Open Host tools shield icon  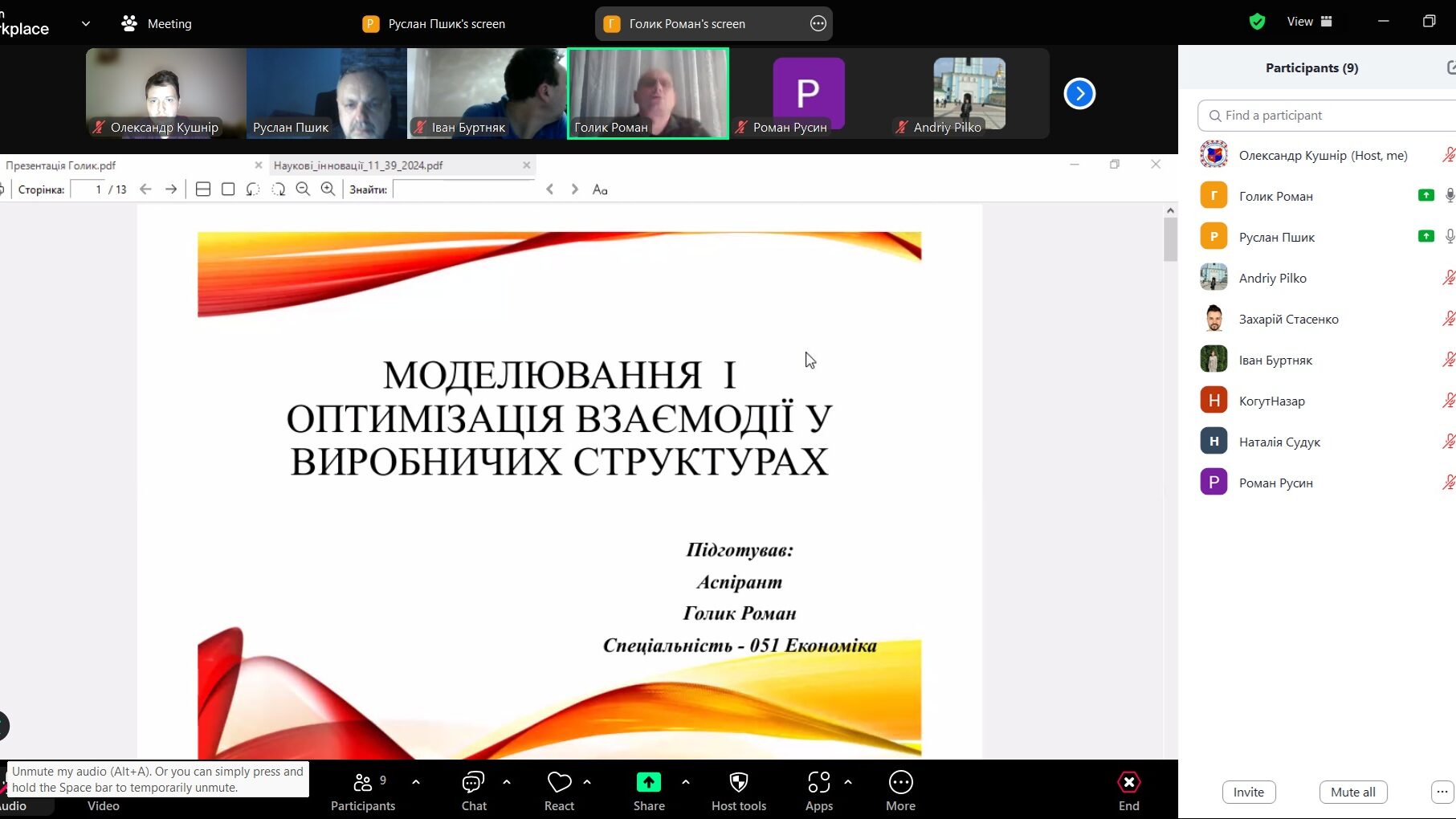pyautogui.click(x=738, y=783)
